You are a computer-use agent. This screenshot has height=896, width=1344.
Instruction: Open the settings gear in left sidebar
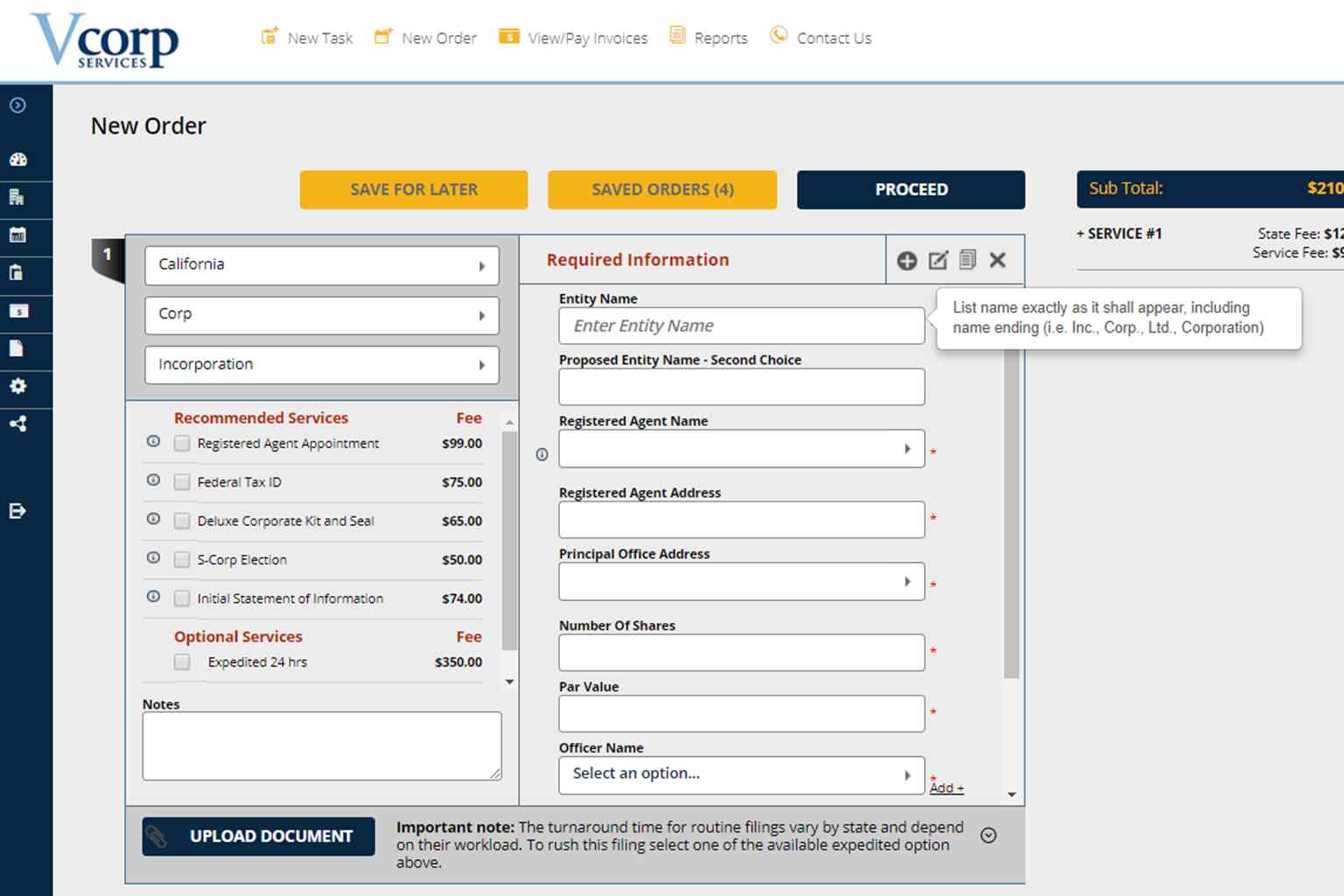pyautogui.click(x=18, y=386)
